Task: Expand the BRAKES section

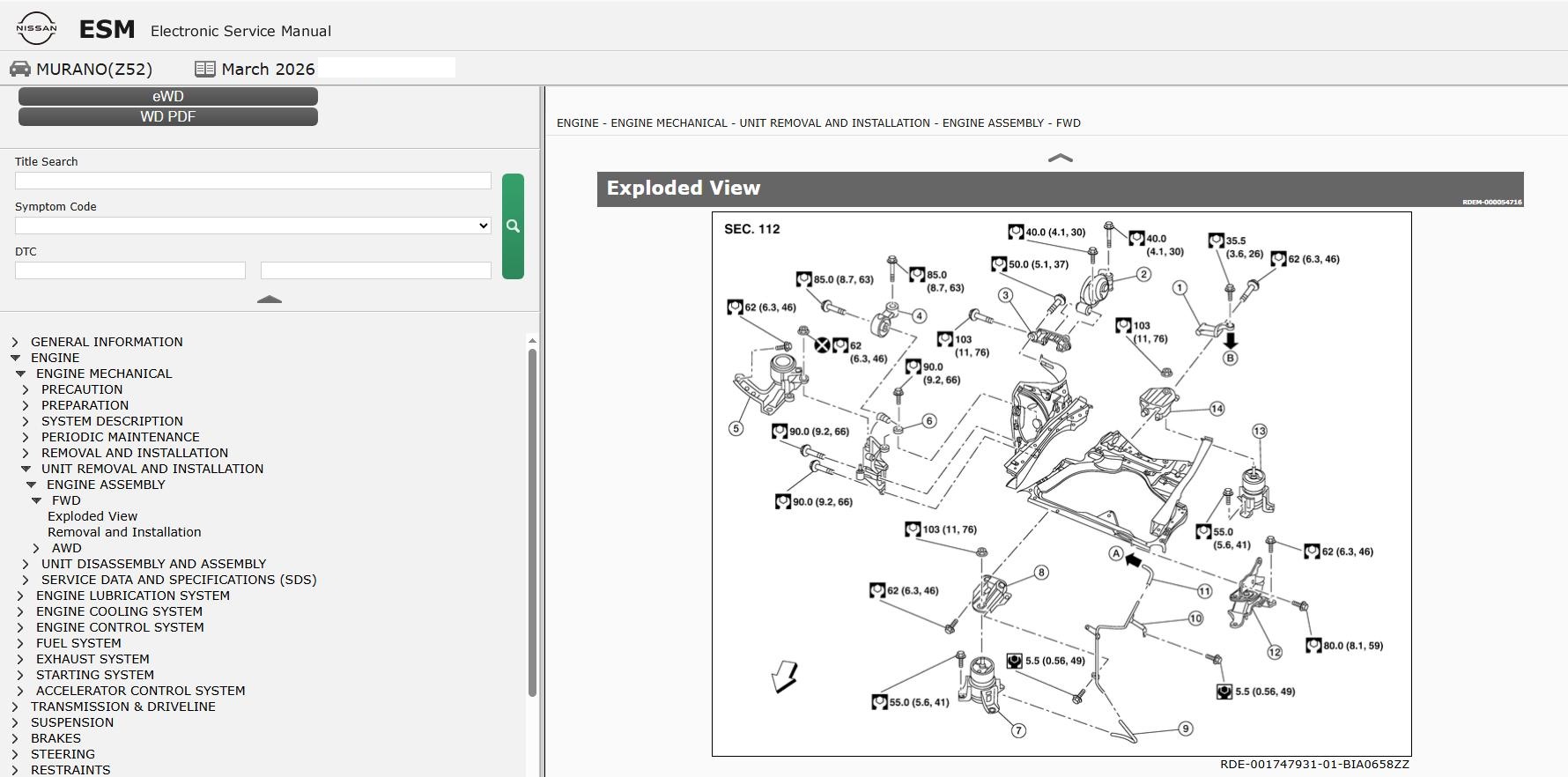Action: coord(15,738)
